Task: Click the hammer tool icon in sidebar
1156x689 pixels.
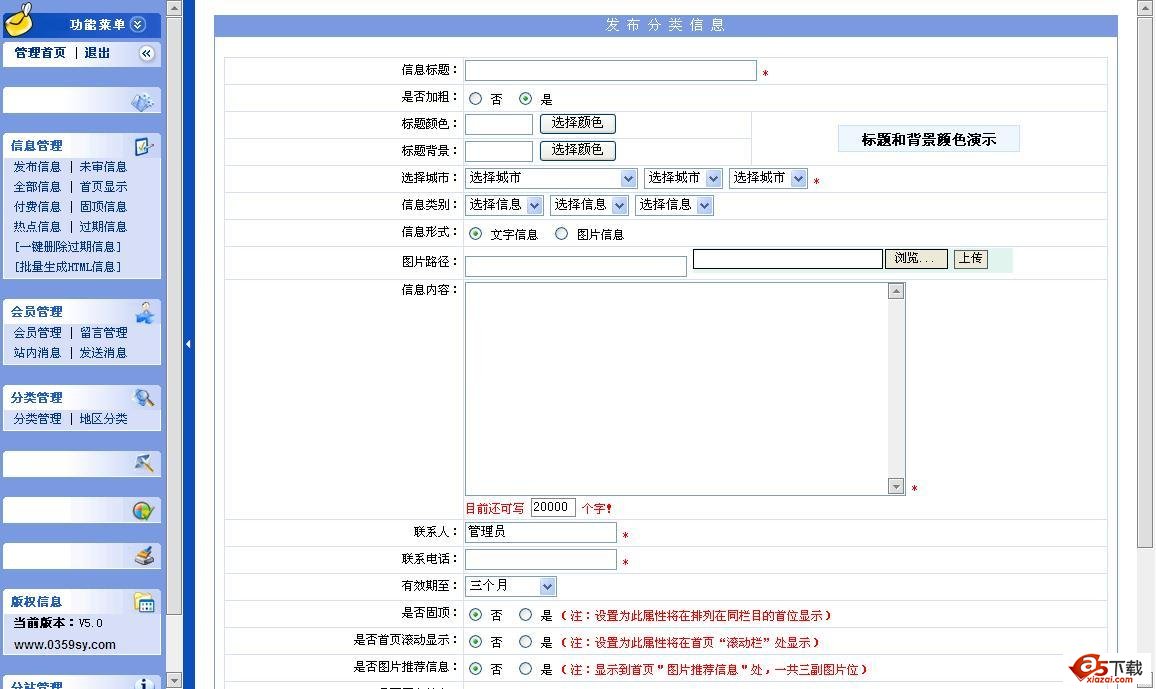Action: (x=144, y=463)
